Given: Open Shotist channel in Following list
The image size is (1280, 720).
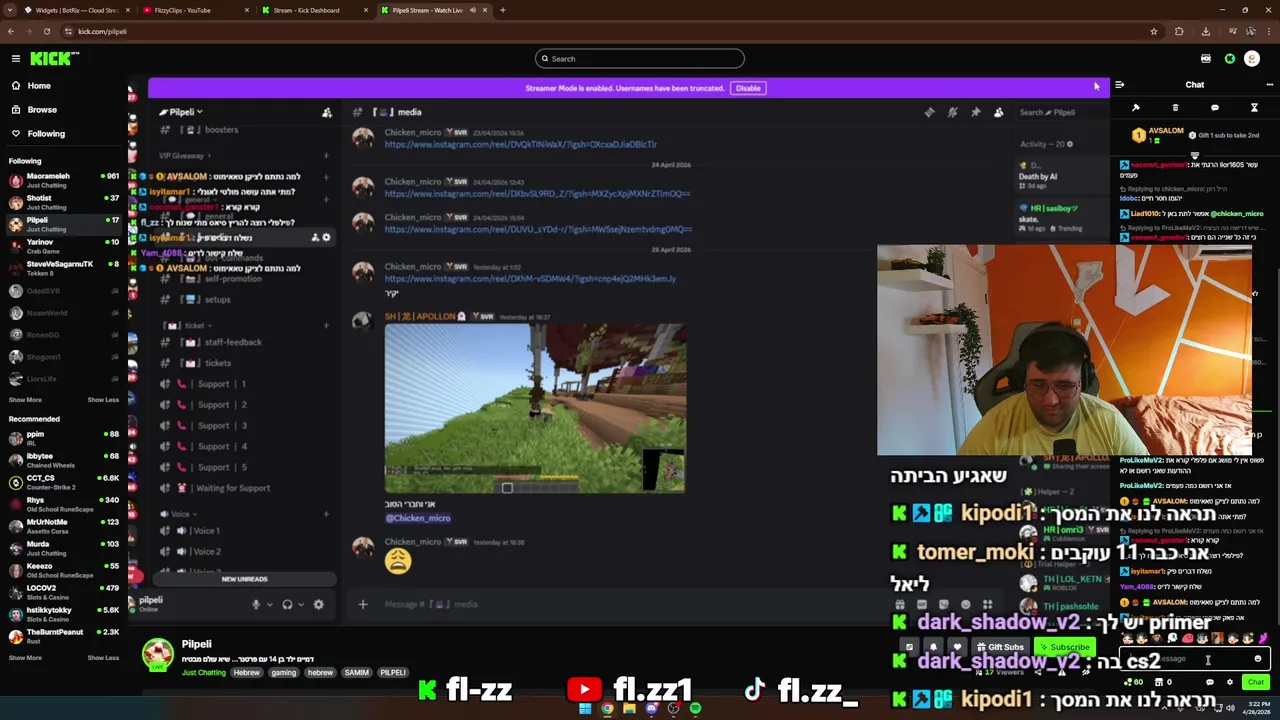Looking at the screenshot, I should (x=62, y=202).
